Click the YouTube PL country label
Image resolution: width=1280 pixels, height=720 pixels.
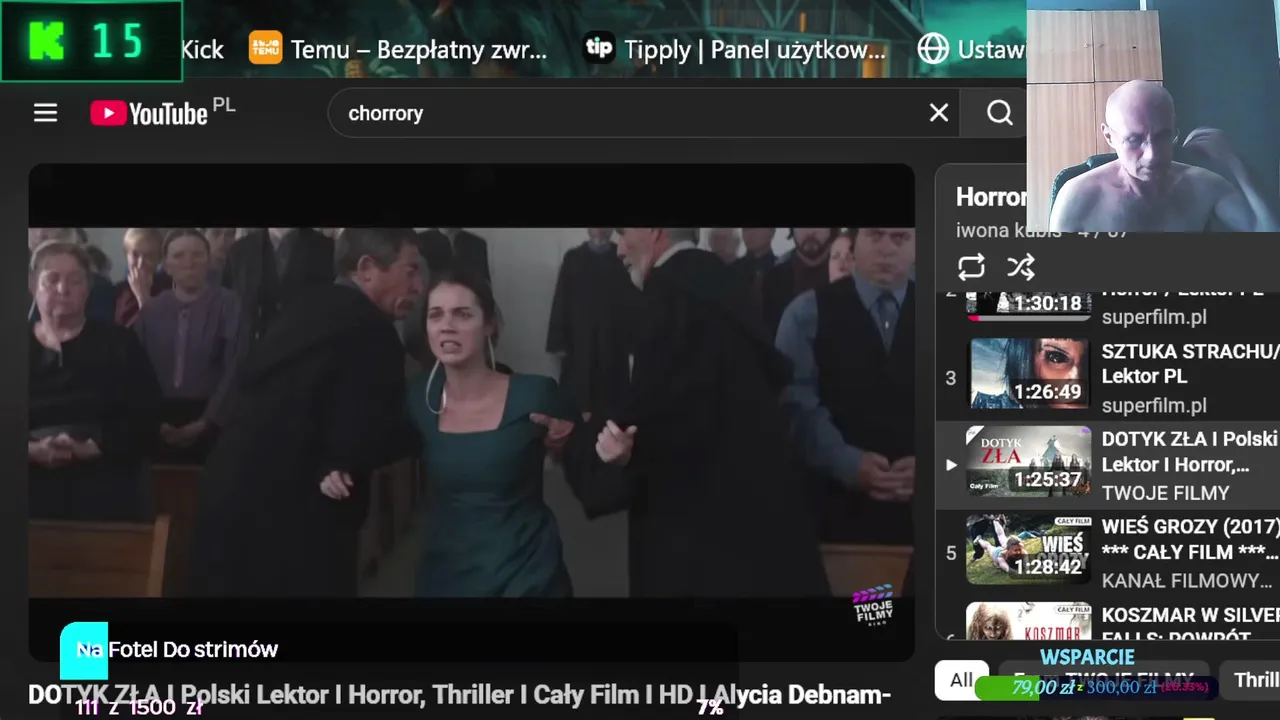click(x=224, y=104)
